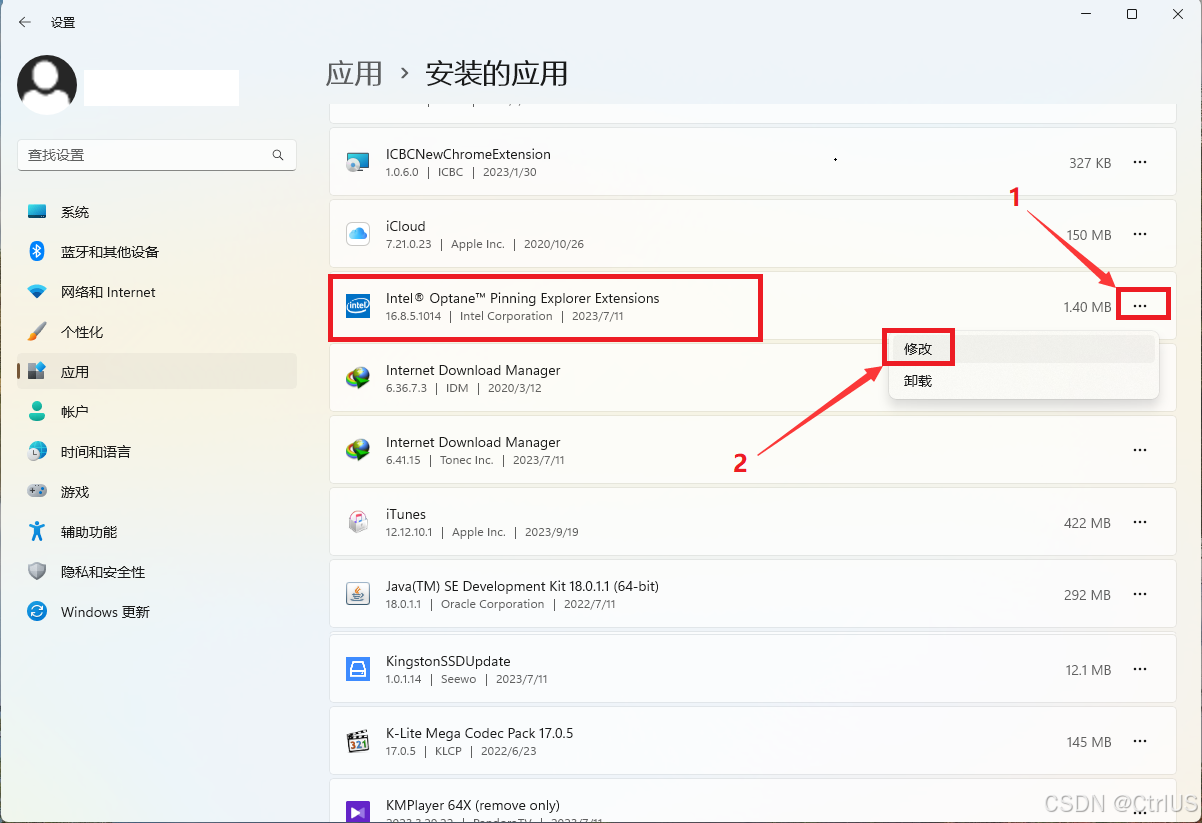Open the three-dot menu for KingstonSSDUpdate
The image size is (1202, 823).
[x=1140, y=669]
